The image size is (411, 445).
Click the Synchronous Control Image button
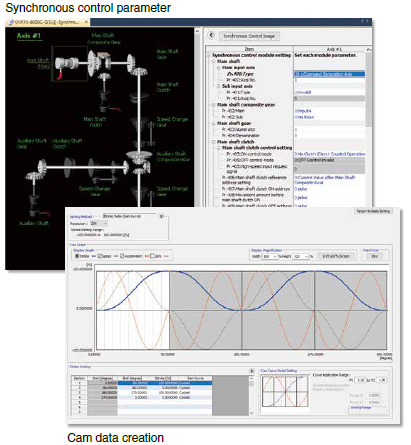coord(249,36)
